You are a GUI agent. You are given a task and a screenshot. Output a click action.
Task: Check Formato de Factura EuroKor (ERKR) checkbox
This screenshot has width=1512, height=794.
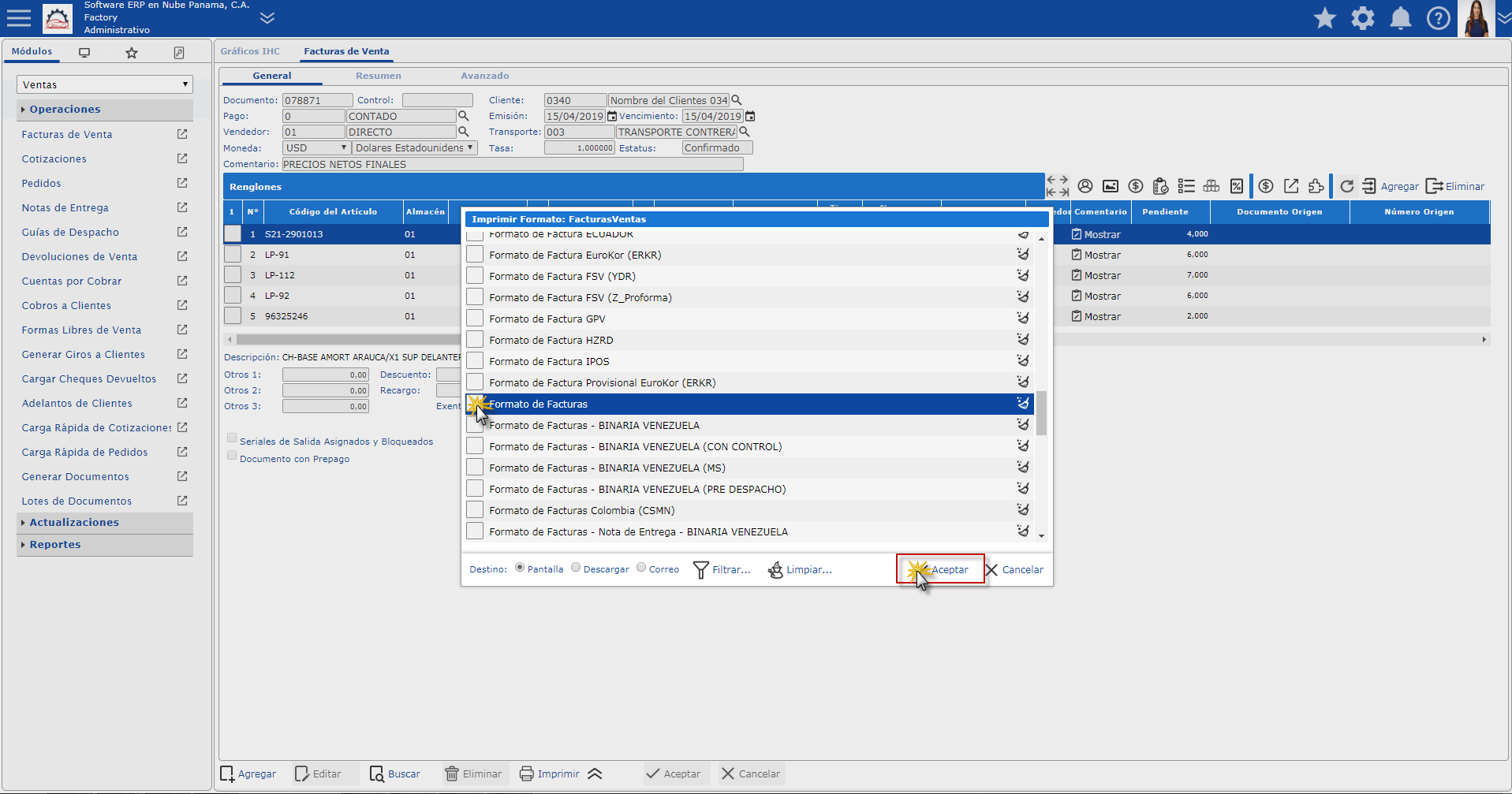(x=475, y=255)
